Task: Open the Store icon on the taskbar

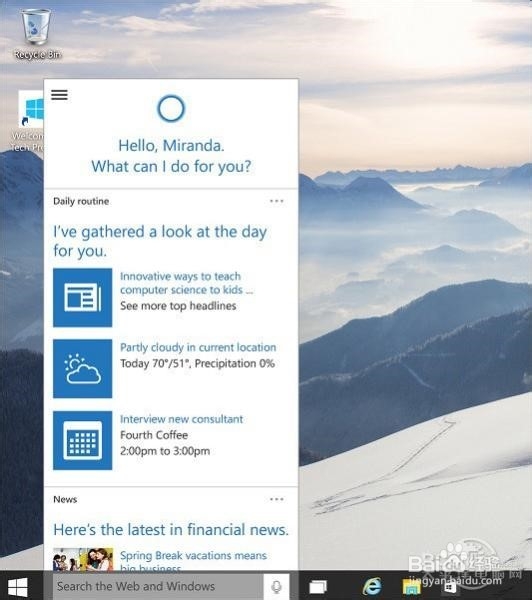Action: (450, 587)
